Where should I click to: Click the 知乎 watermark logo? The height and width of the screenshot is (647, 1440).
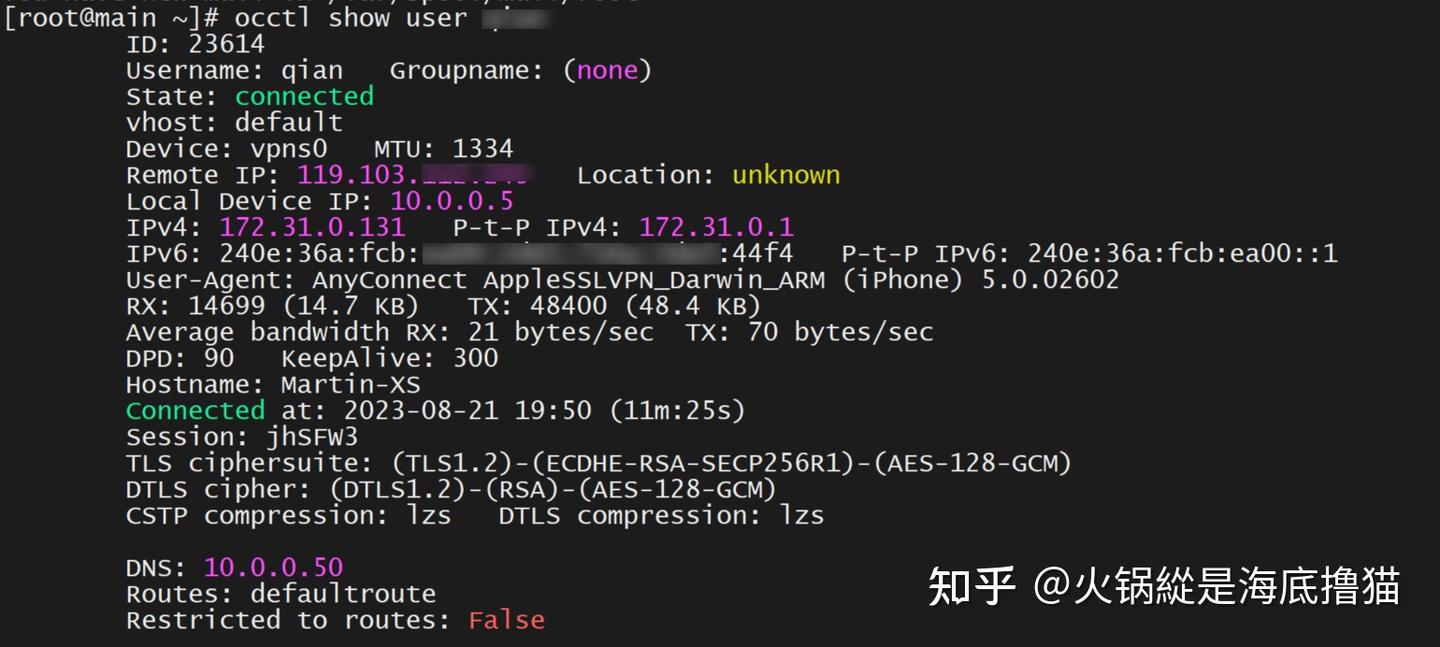pos(972,586)
